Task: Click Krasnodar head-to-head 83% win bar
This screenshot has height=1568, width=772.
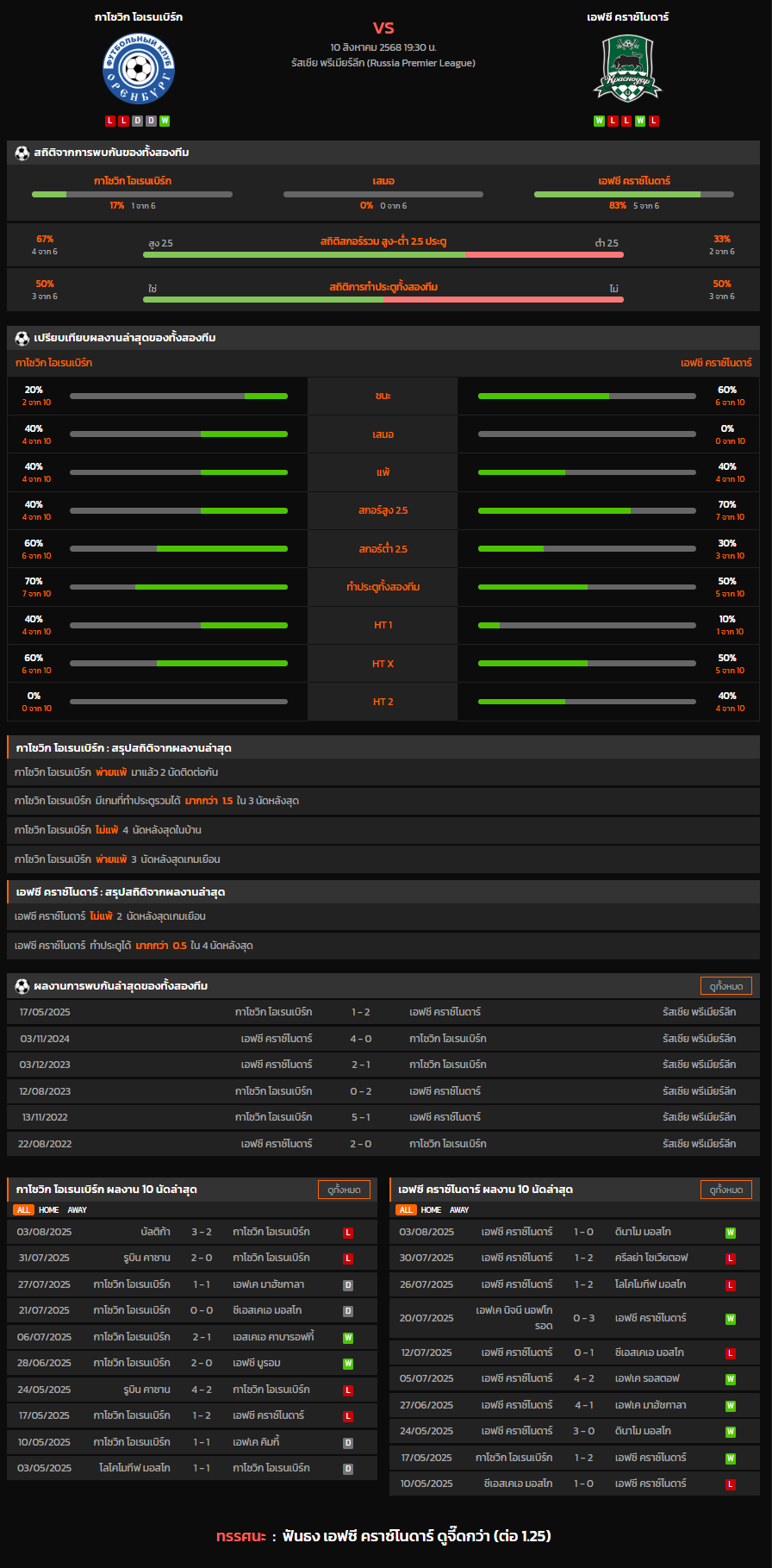Action: click(x=634, y=194)
